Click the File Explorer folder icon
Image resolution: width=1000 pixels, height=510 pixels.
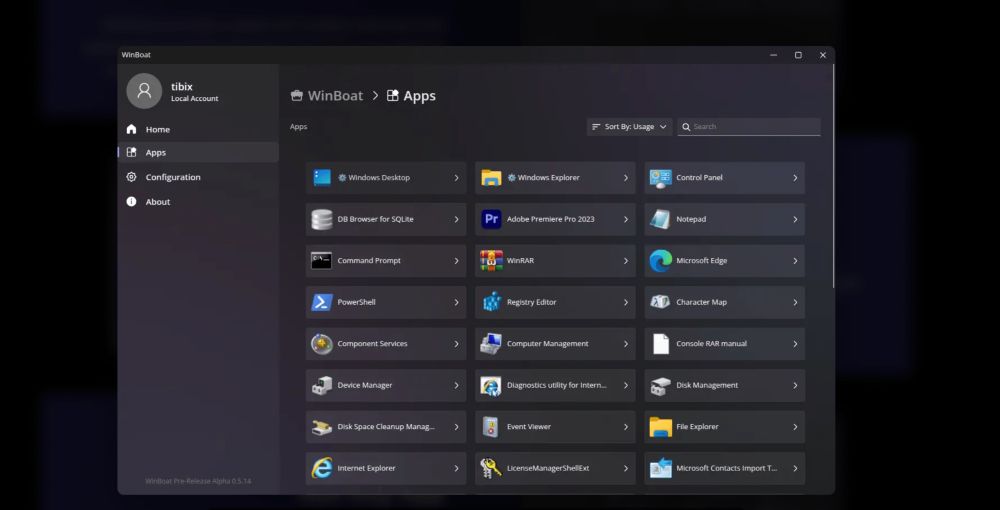[661, 426]
